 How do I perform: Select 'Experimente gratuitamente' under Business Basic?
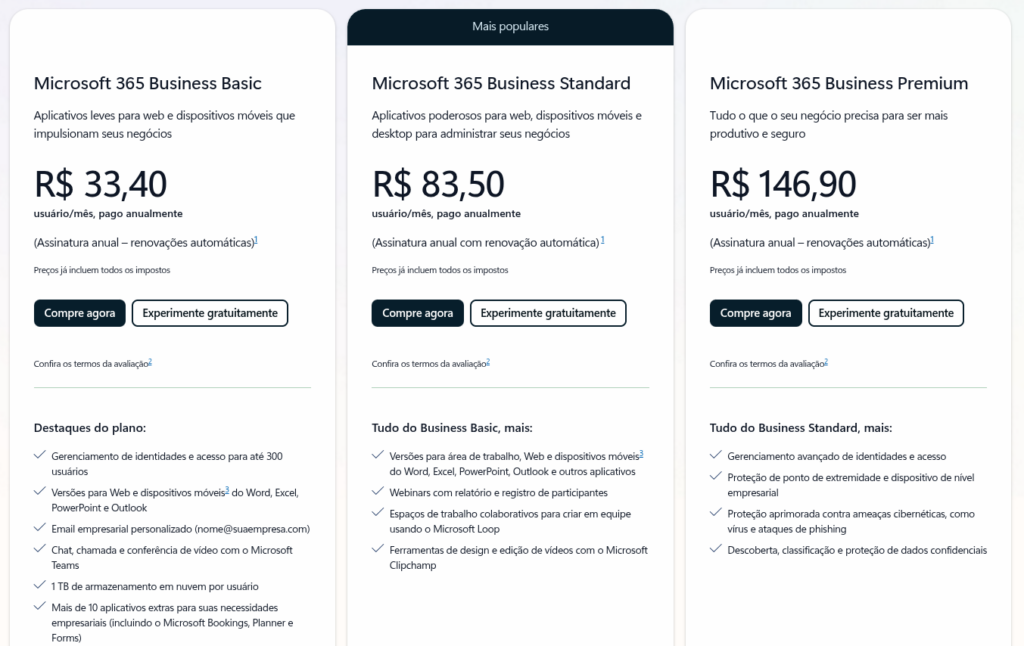click(209, 313)
